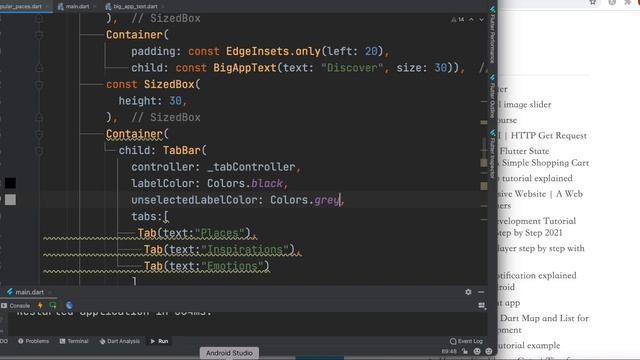The width and height of the screenshot is (640, 360).
Task: Click the TabBar widget name
Action: pyautogui.click(x=182, y=151)
